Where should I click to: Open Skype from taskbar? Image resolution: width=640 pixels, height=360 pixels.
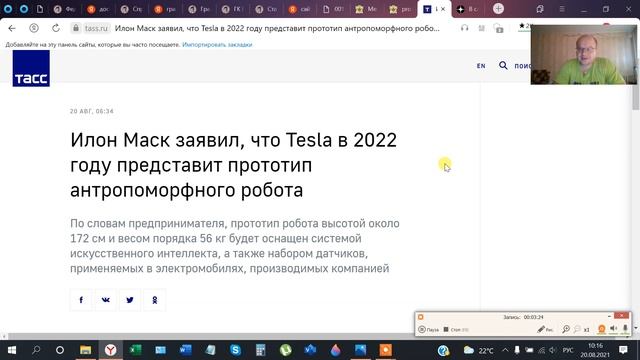pos(236,350)
